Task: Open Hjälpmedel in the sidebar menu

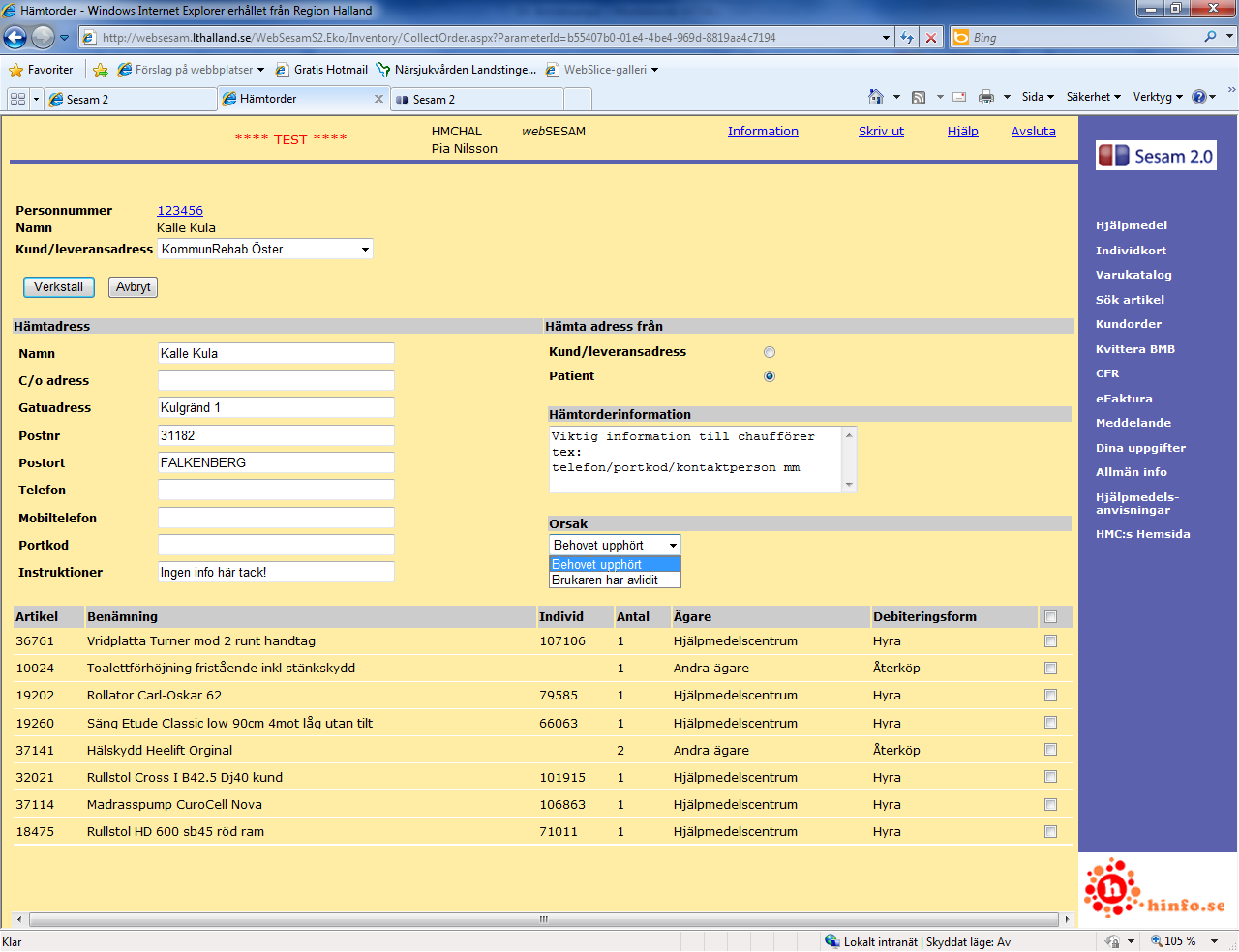Action: 1132,225
